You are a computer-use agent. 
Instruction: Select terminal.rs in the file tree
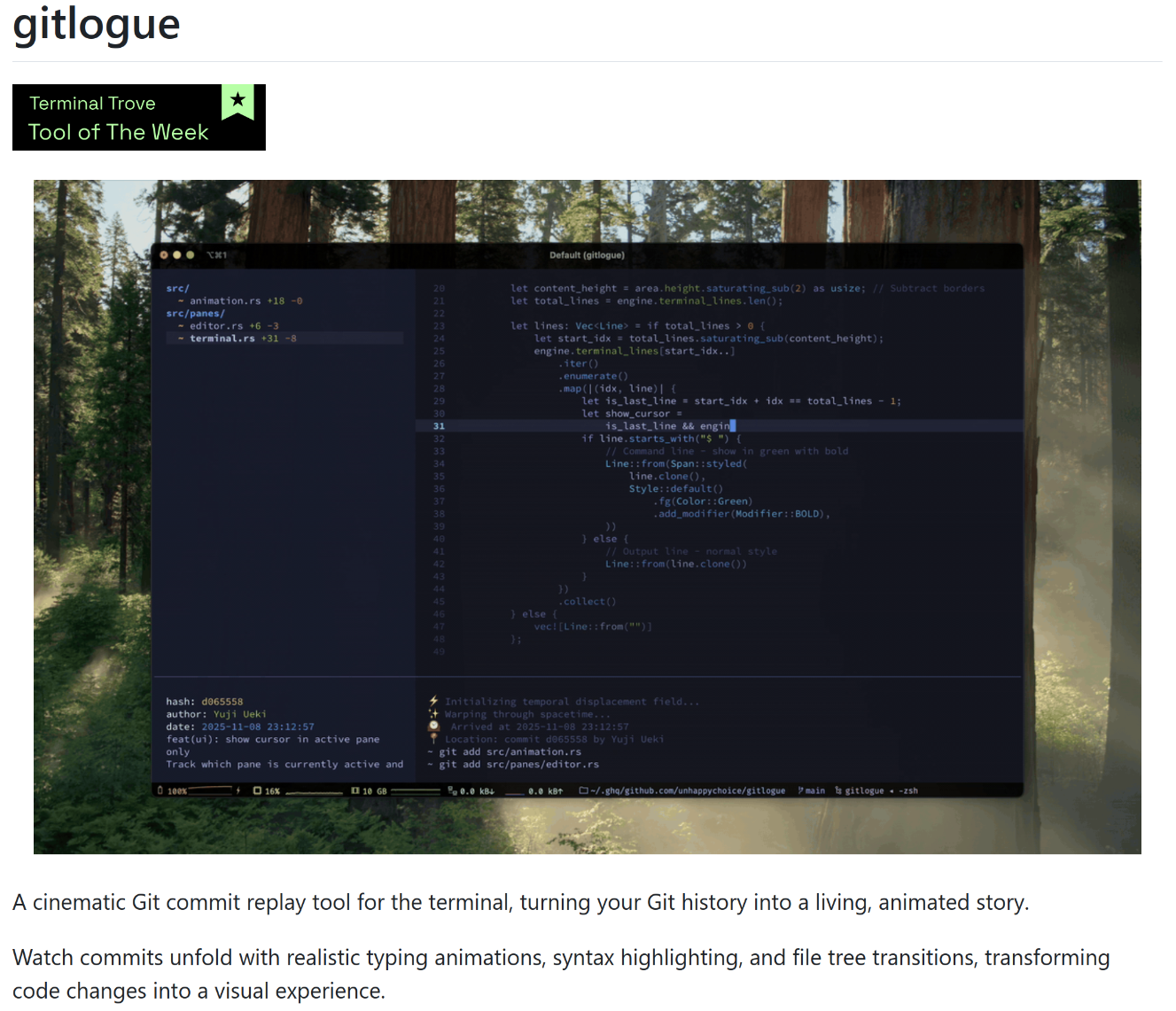click(222, 338)
